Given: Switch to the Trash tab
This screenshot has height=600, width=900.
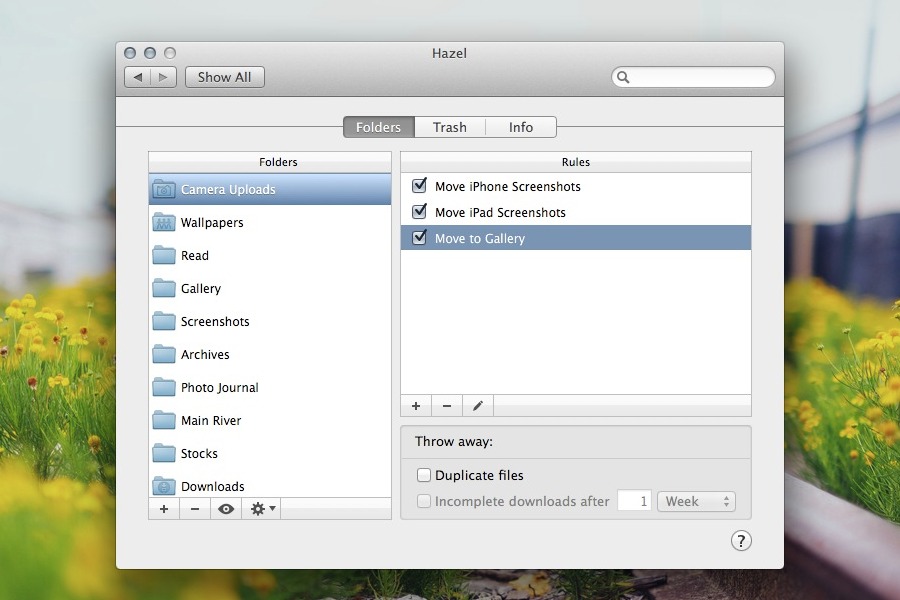Looking at the screenshot, I should tap(449, 127).
